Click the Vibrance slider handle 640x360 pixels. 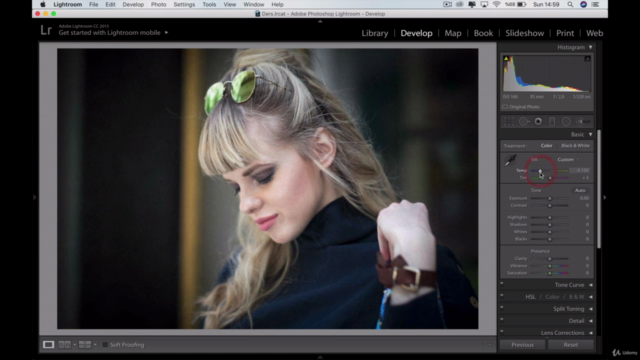point(549,266)
